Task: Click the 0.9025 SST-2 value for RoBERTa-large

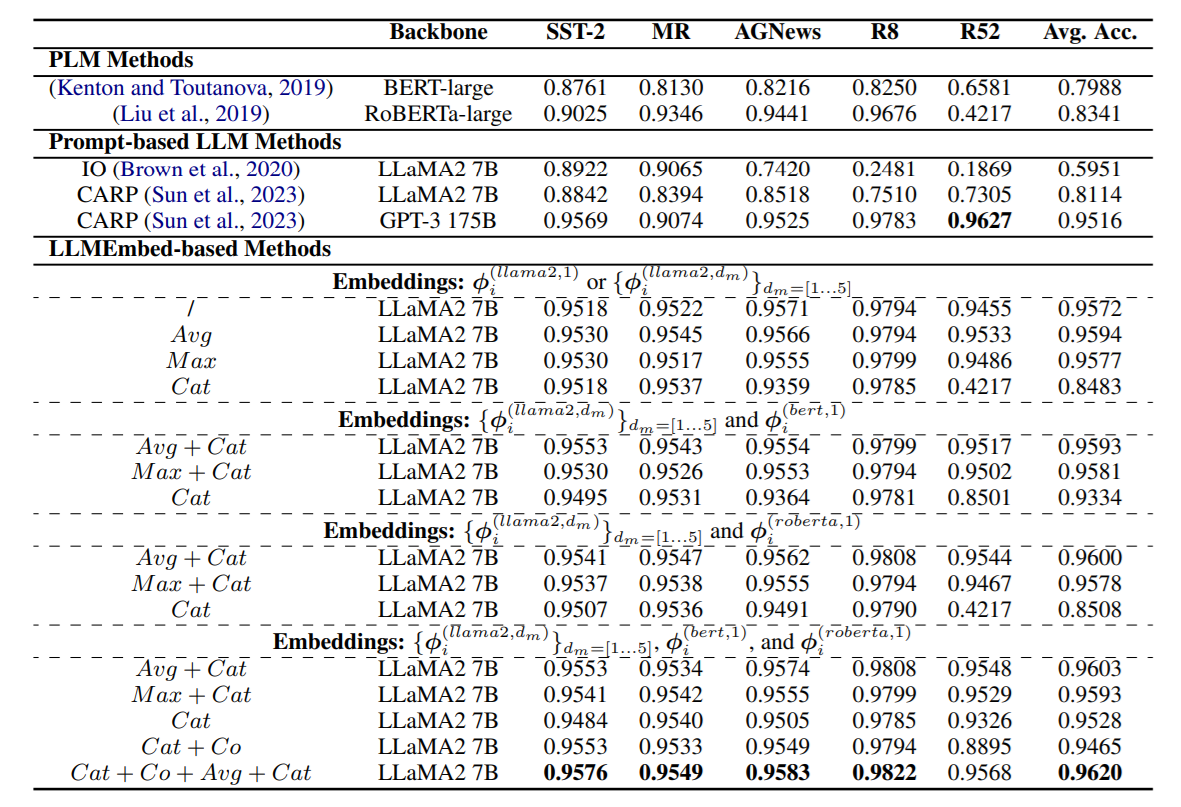Action: [x=575, y=114]
